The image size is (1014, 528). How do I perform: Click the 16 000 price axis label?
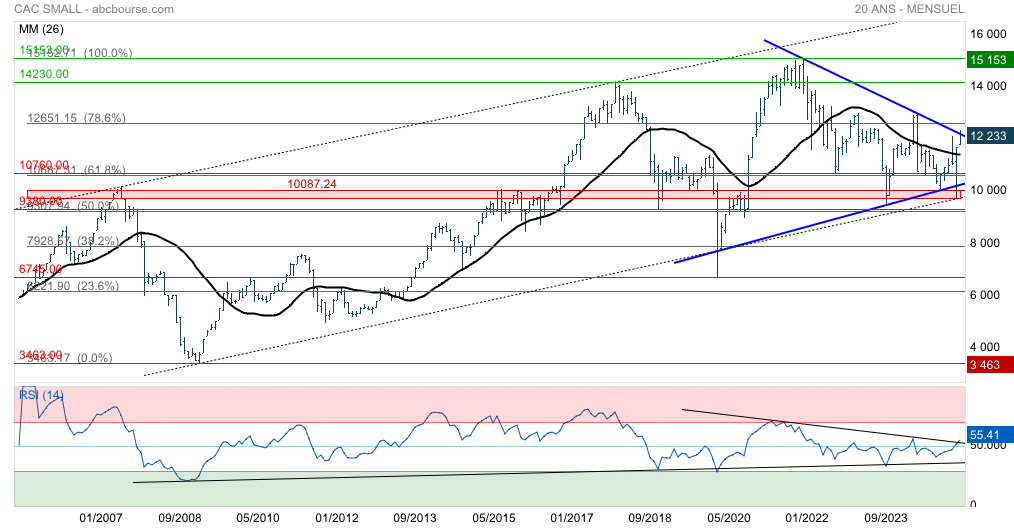coord(988,34)
